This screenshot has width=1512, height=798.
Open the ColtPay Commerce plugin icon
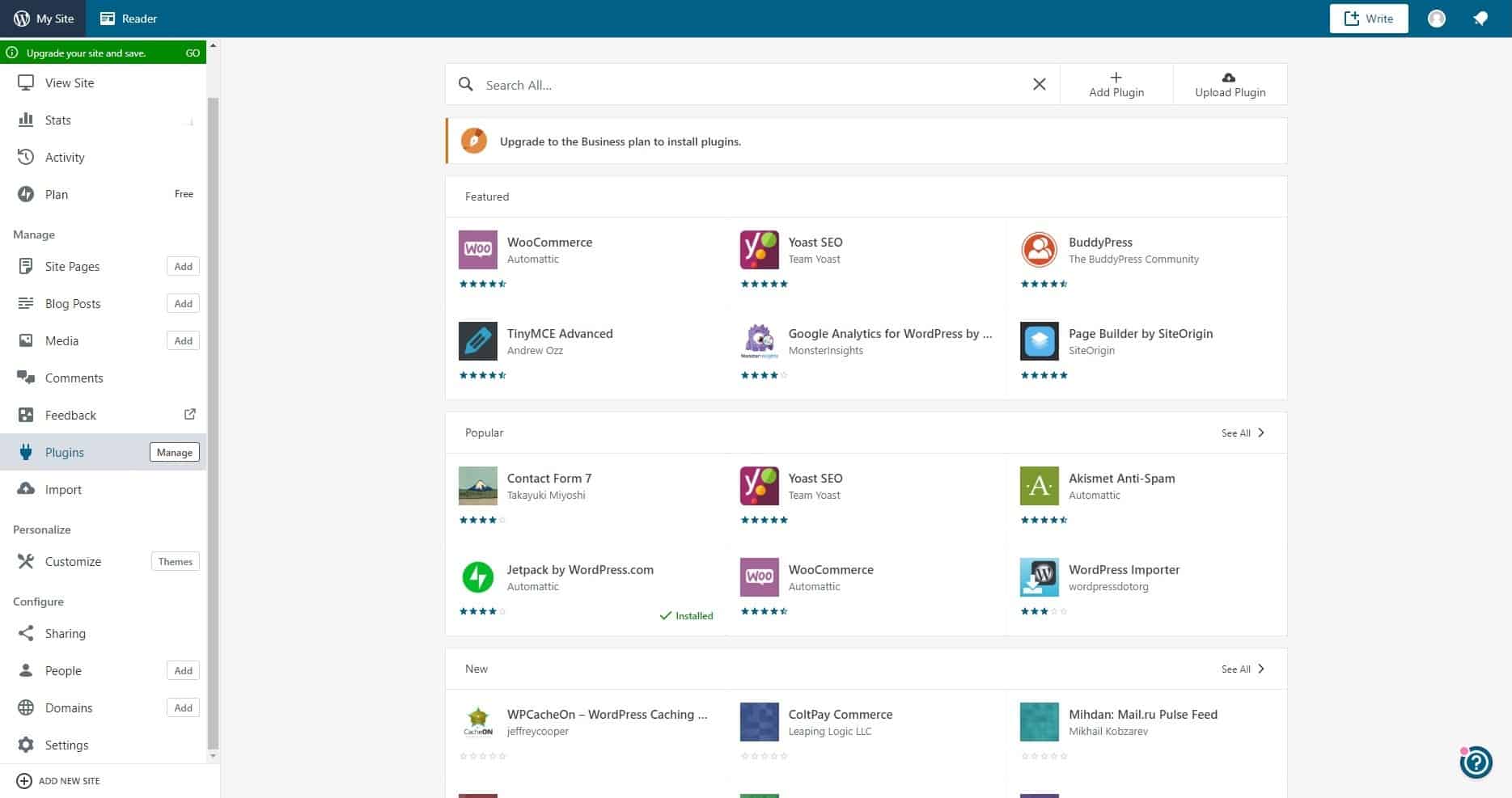click(x=760, y=722)
